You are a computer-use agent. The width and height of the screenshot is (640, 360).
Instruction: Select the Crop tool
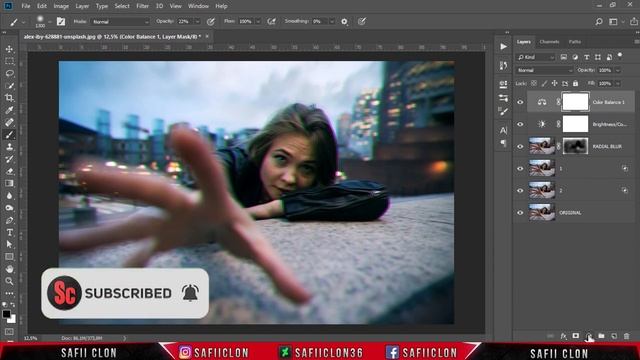(x=9, y=98)
